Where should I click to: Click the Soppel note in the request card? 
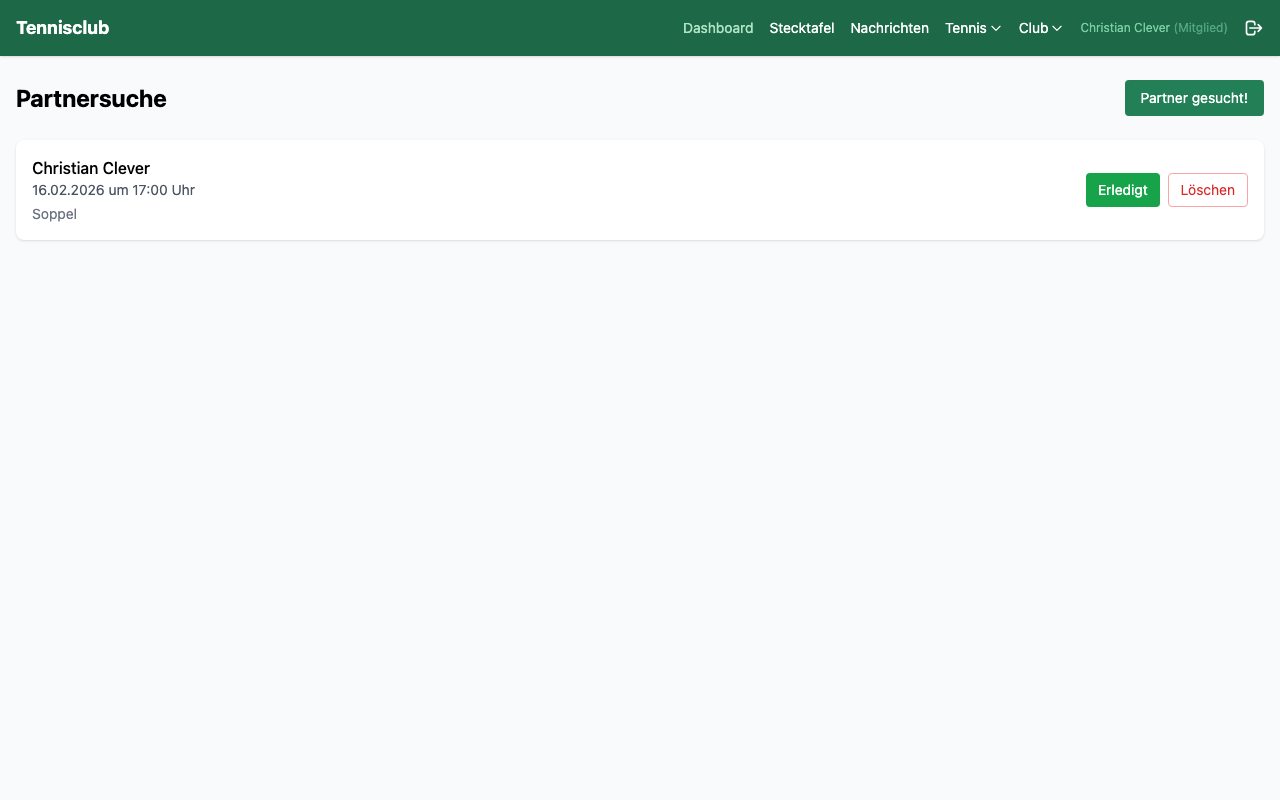click(54, 214)
